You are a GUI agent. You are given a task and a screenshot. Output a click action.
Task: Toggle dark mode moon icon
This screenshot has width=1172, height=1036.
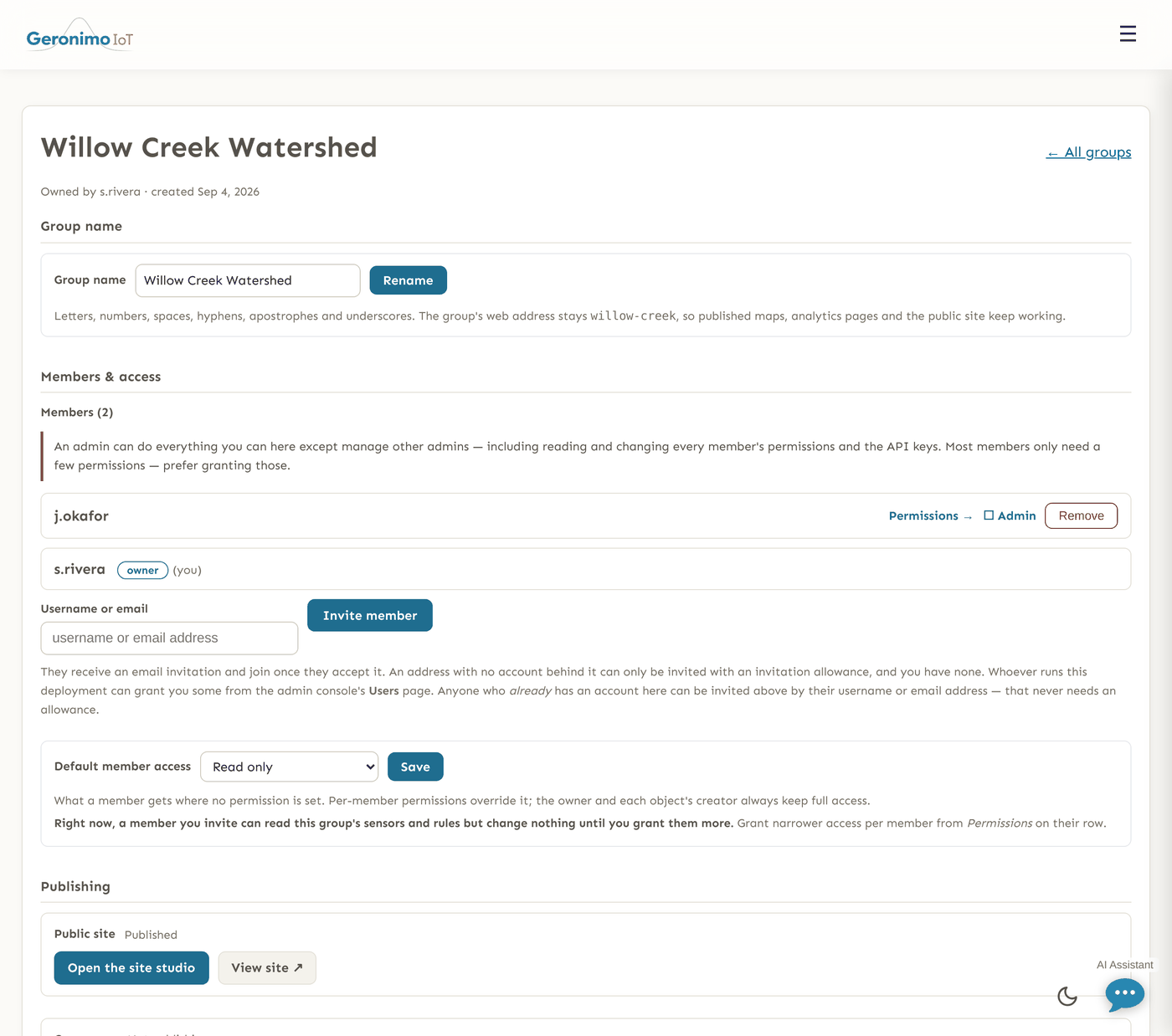(1067, 996)
